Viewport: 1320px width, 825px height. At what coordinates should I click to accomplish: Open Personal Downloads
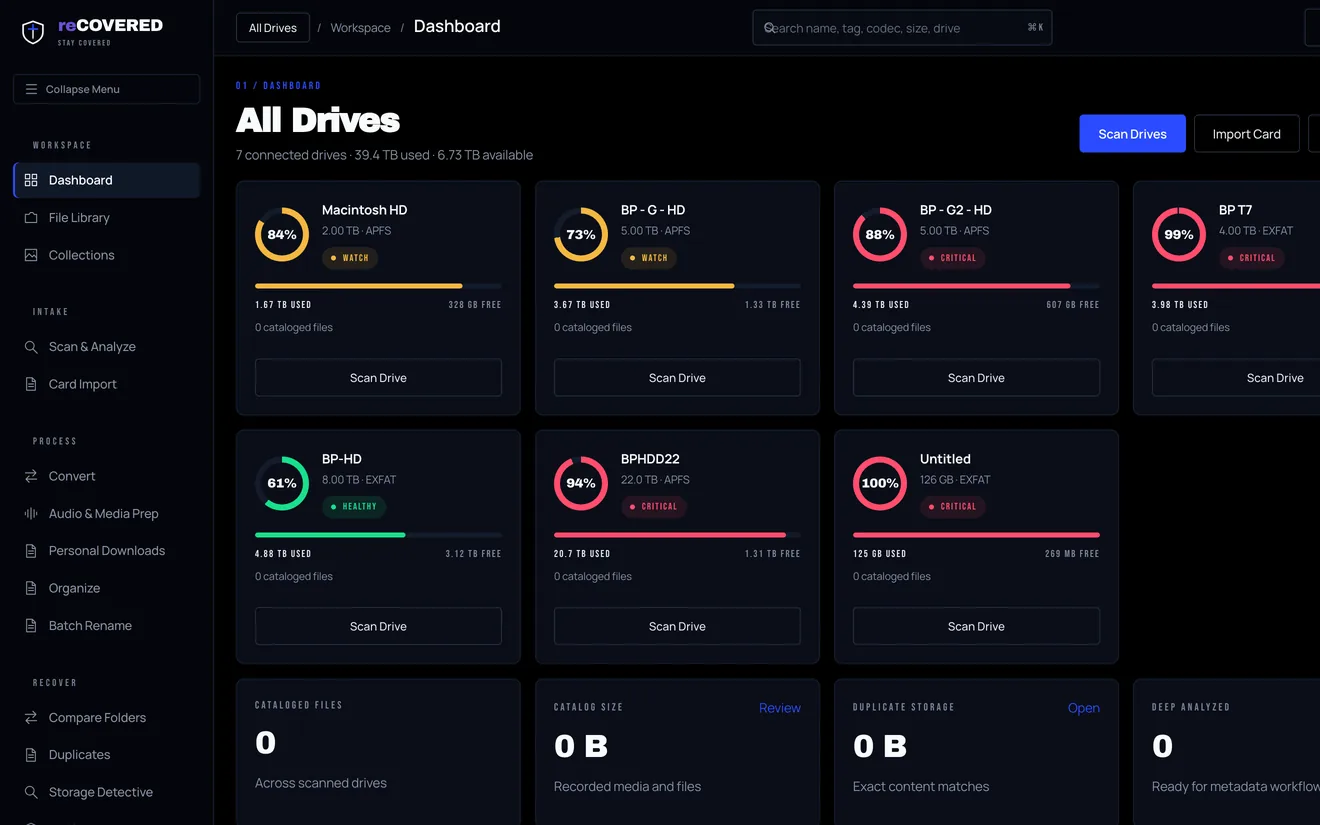107,551
